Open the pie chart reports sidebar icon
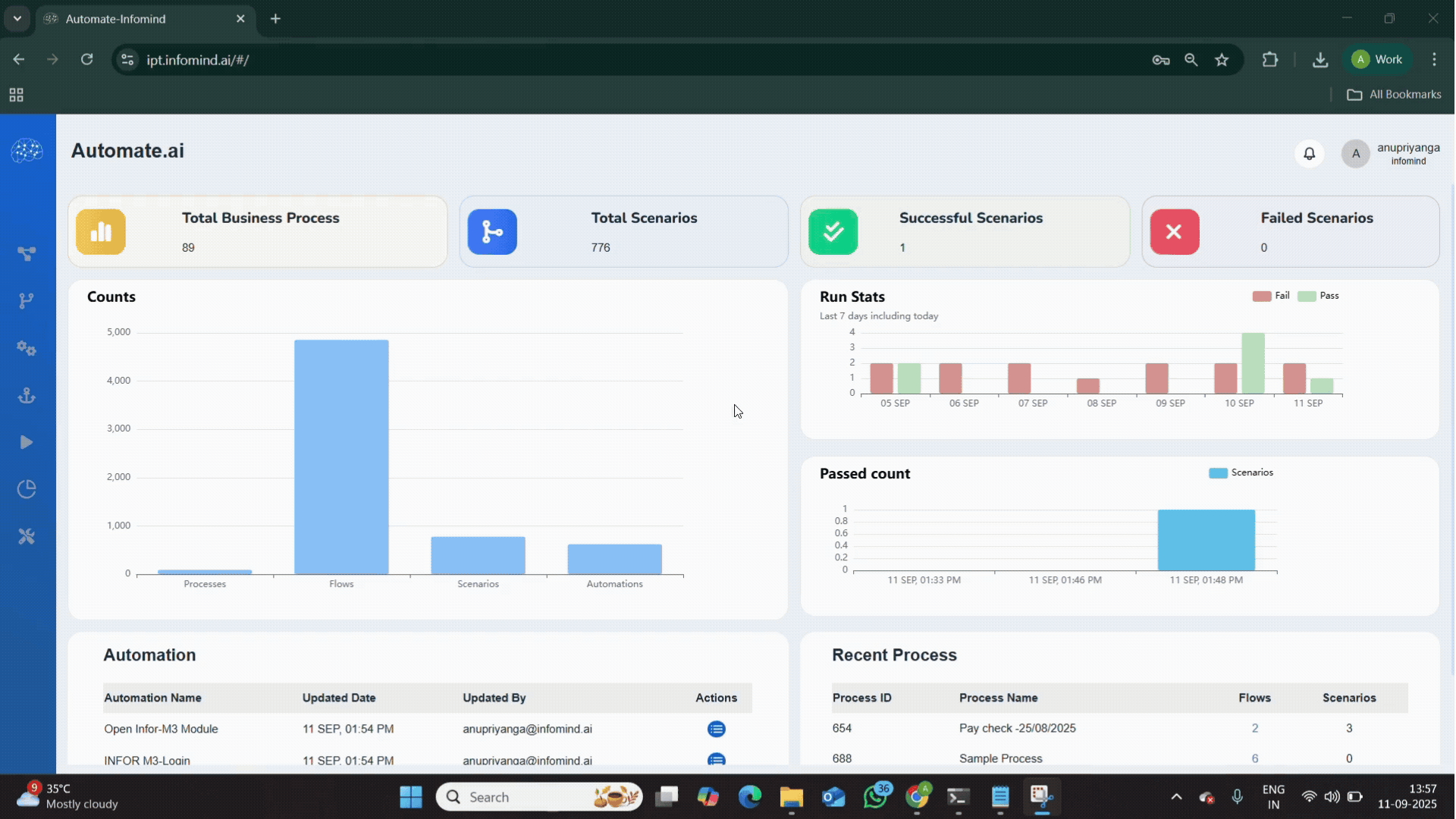The height and width of the screenshot is (819, 1456). pos(27,489)
